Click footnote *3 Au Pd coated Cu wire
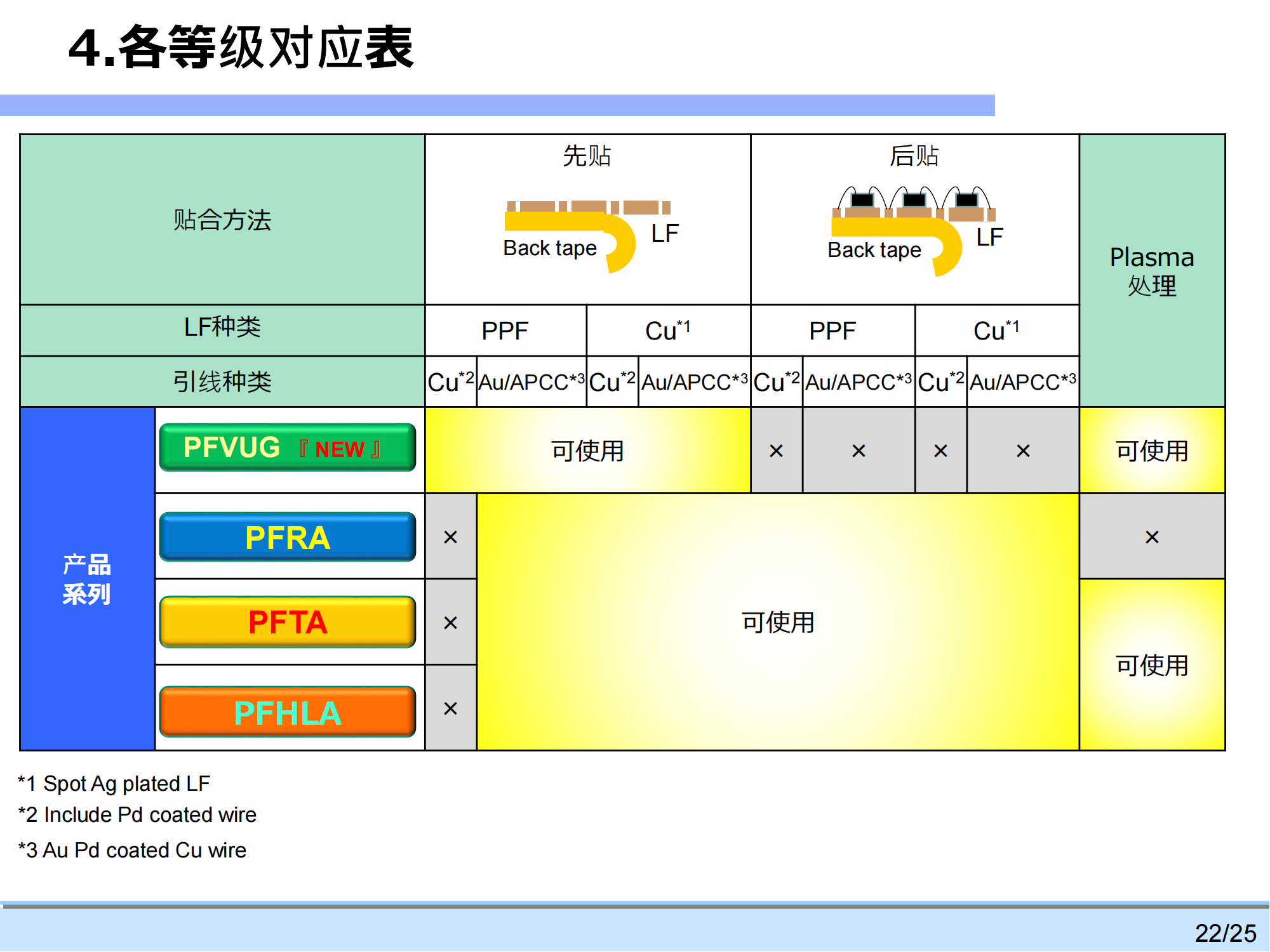This screenshot has width=1270, height=952. pyautogui.click(x=132, y=850)
